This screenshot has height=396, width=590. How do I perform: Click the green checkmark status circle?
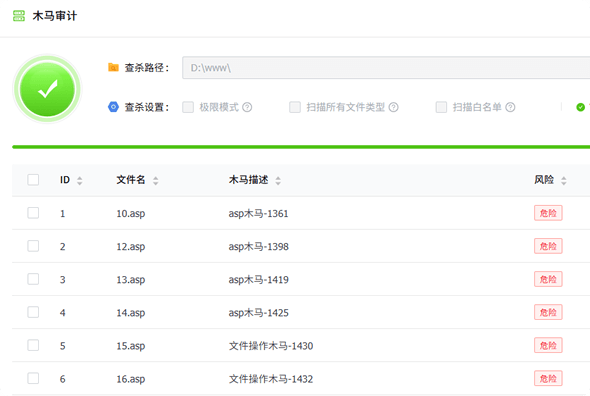(x=47, y=89)
